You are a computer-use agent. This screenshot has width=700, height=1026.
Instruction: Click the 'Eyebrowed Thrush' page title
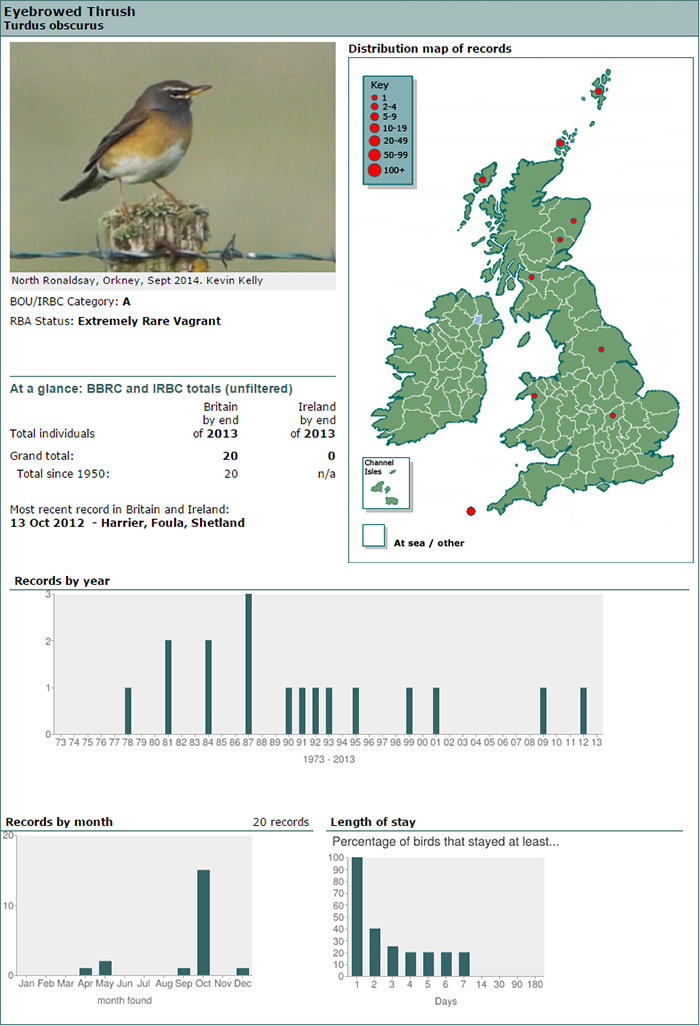[x=70, y=12]
